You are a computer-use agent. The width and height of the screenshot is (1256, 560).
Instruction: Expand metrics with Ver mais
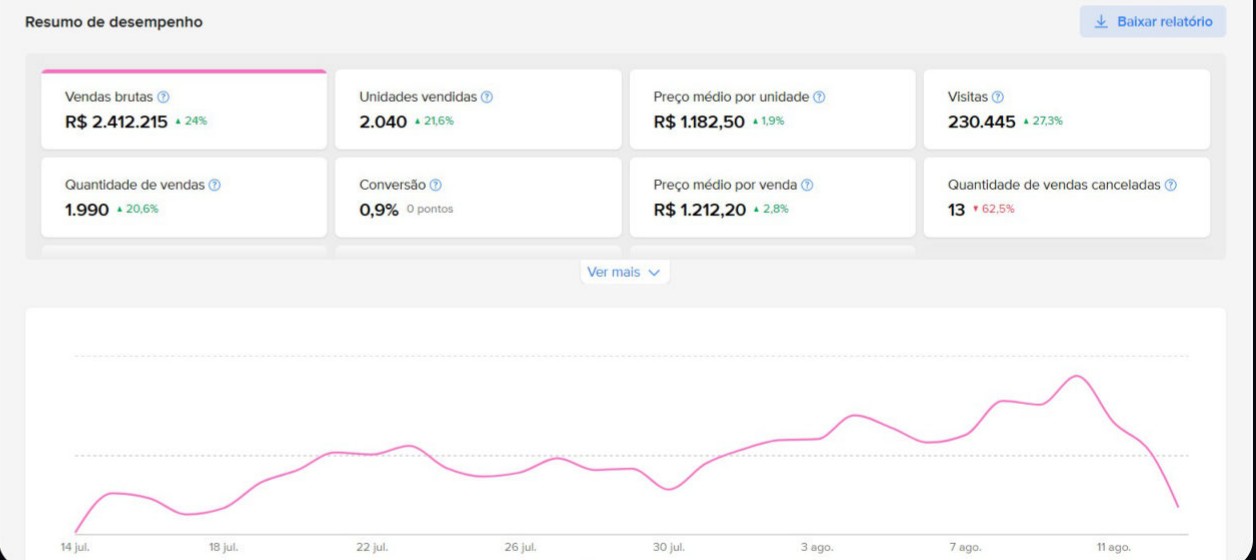625,272
